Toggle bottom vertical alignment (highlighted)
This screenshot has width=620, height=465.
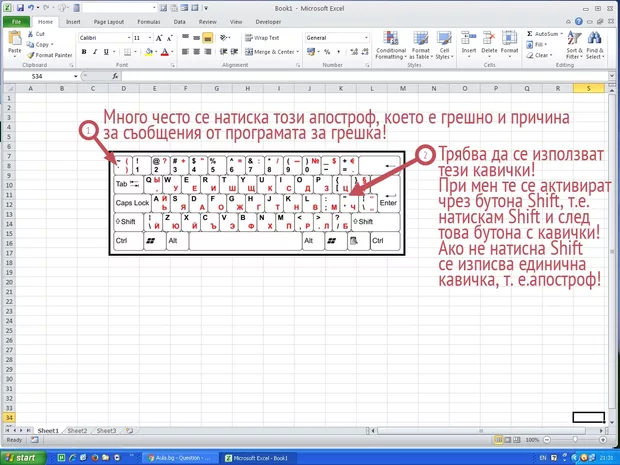click(208, 38)
